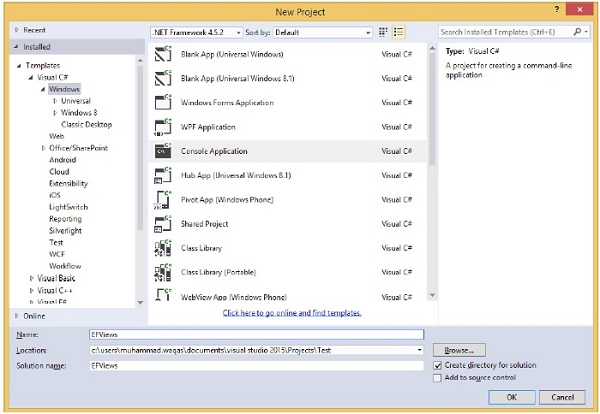This screenshot has height=414, width=600.
Task: Click the template list scroll down arrow
Action: (x=432, y=295)
